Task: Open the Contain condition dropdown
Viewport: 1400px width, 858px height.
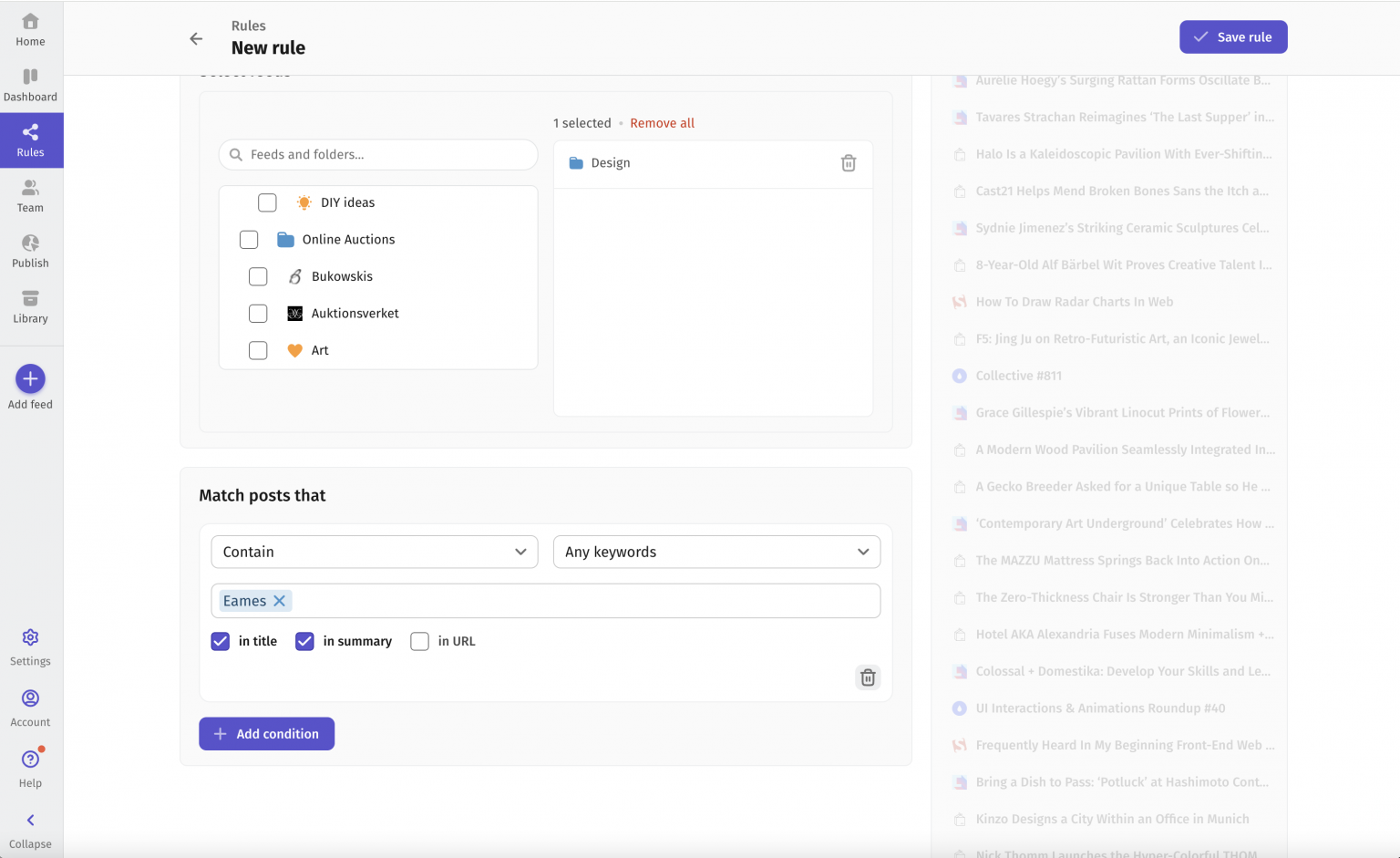Action: click(374, 552)
